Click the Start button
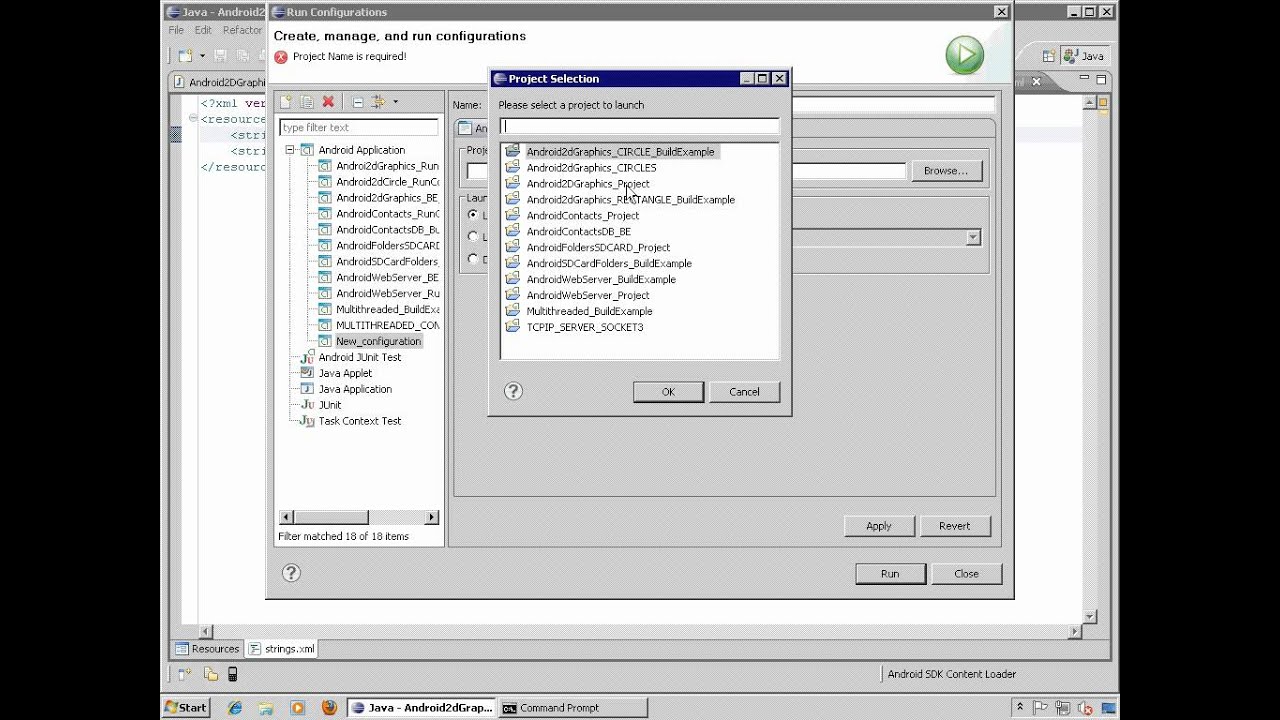Screen dimensions: 1280x720 [186, 707]
